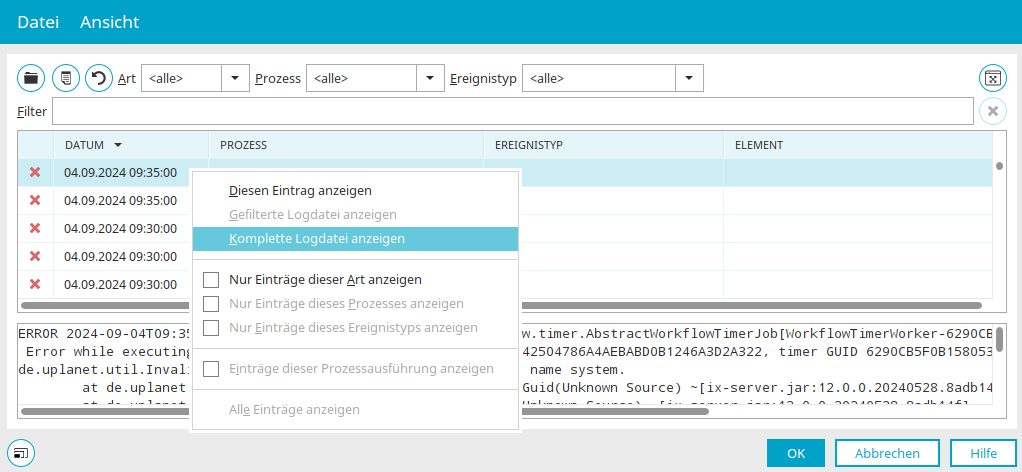
Task: Click the Abbrechen button
Action: [x=887, y=453]
